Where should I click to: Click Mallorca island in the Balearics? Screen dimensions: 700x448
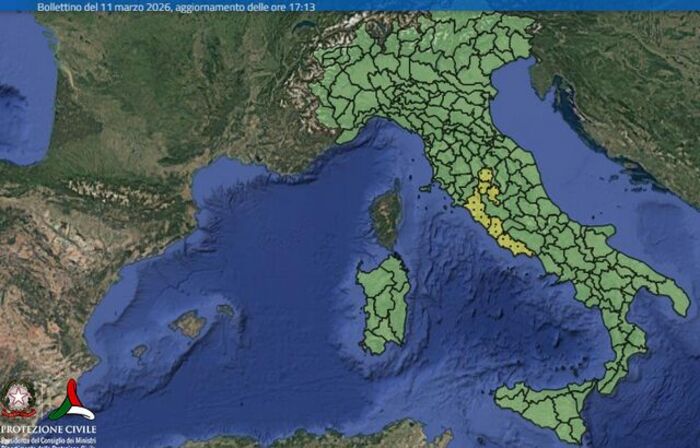pyautogui.click(x=187, y=324)
